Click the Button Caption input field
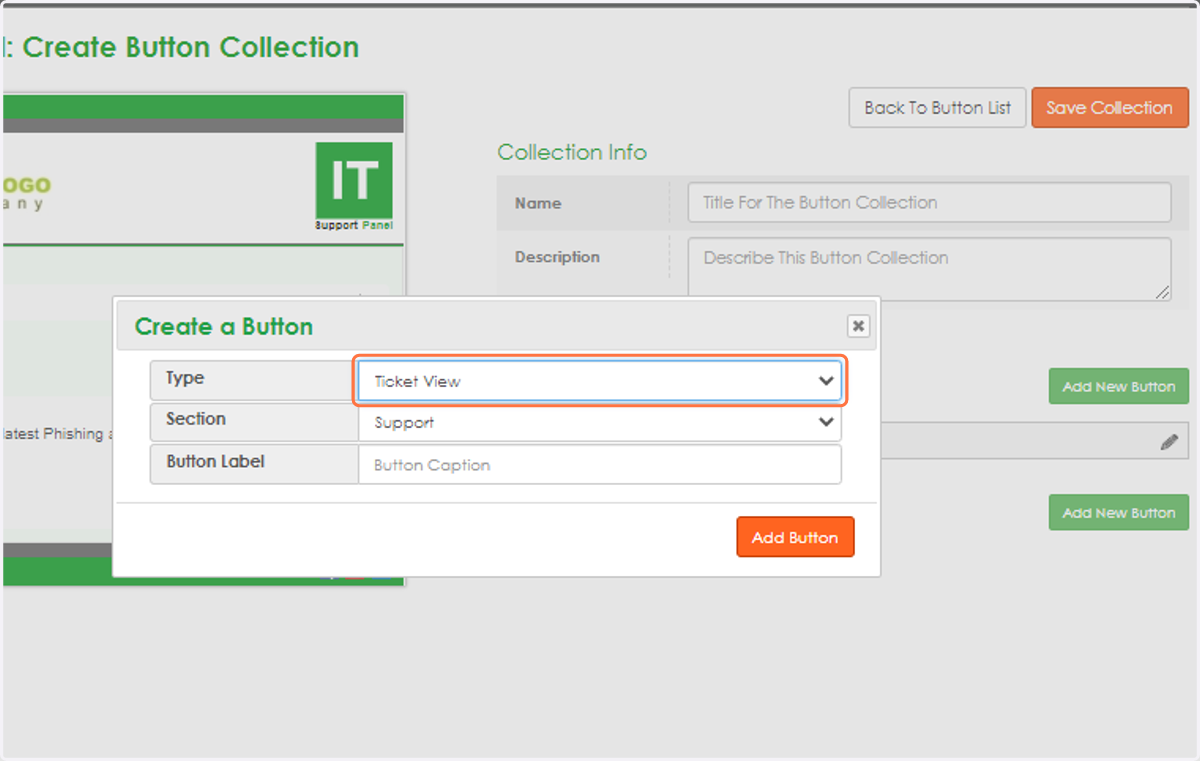 599,465
